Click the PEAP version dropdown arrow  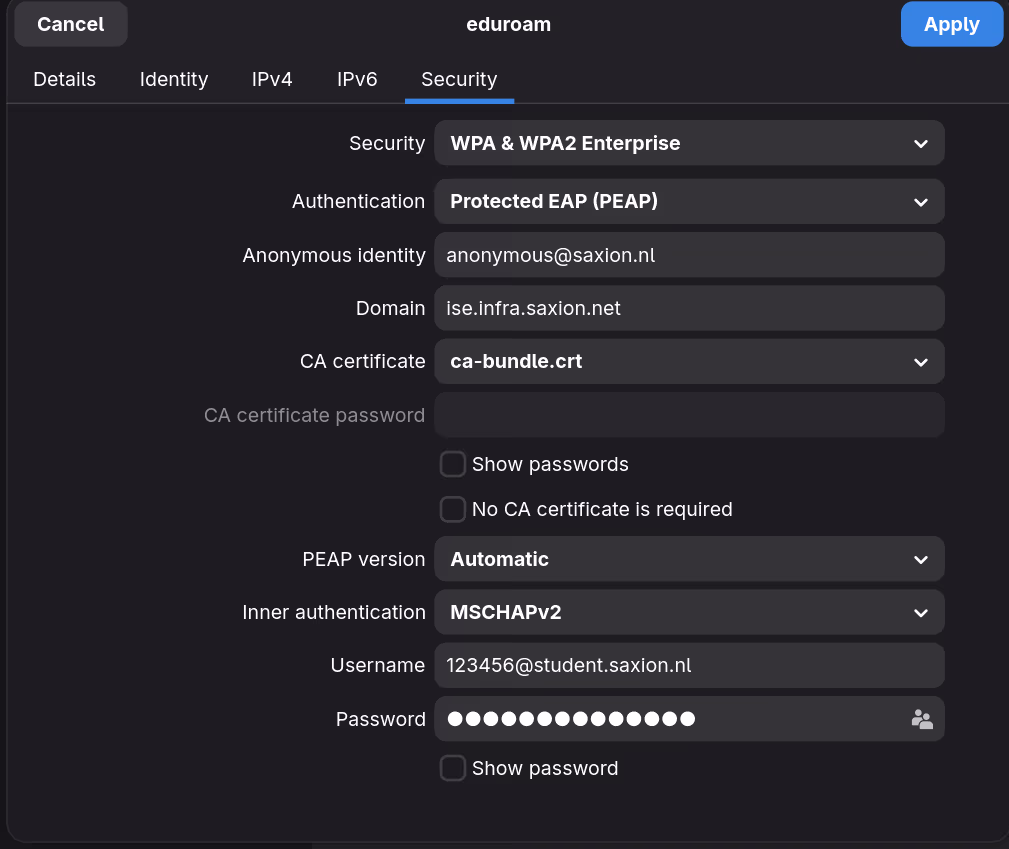[920, 559]
